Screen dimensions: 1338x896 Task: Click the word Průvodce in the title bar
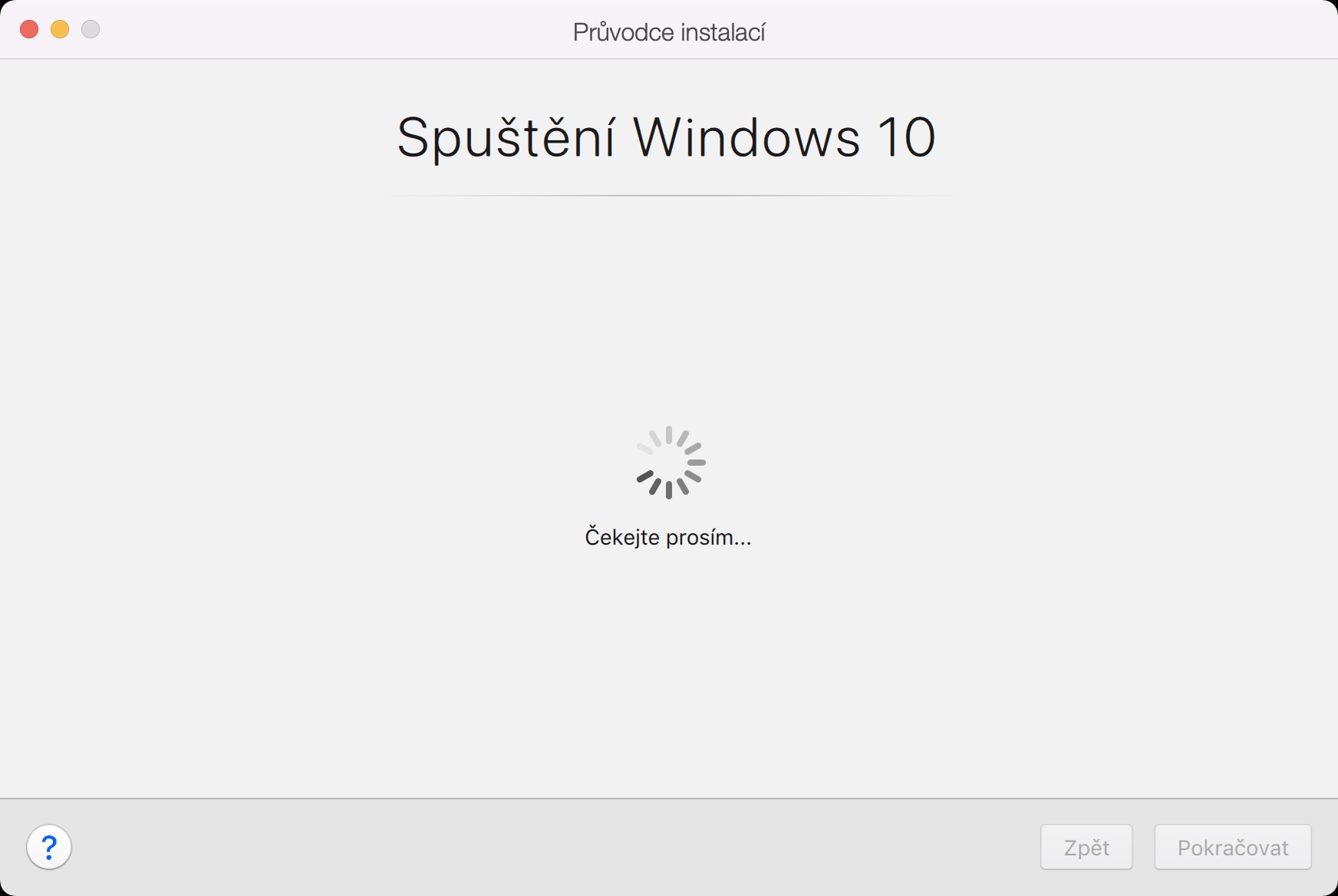(623, 32)
